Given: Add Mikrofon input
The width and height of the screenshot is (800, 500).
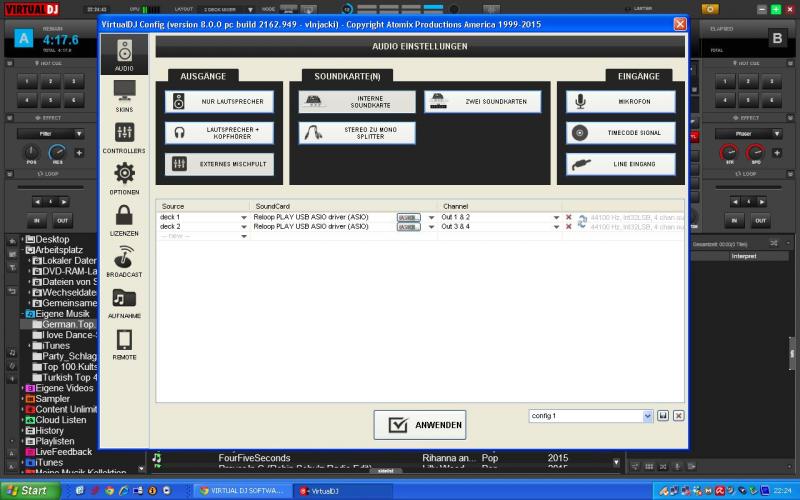Looking at the screenshot, I should pos(621,102).
